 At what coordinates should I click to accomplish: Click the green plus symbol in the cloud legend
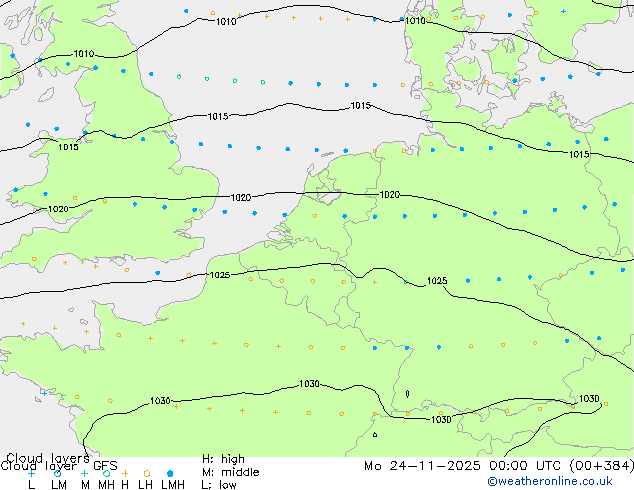pyautogui.click(x=84, y=473)
